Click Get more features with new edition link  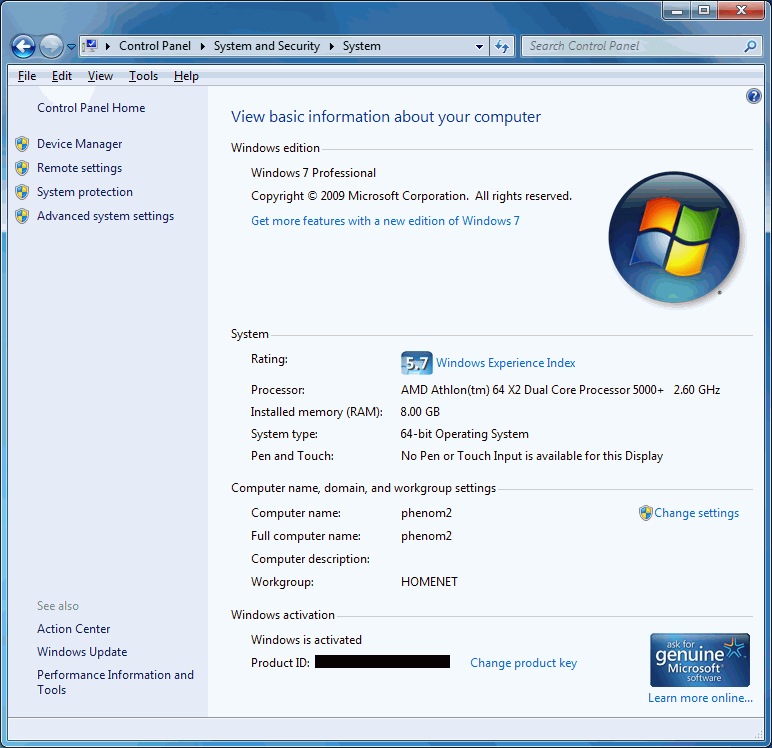click(x=385, y=221)
